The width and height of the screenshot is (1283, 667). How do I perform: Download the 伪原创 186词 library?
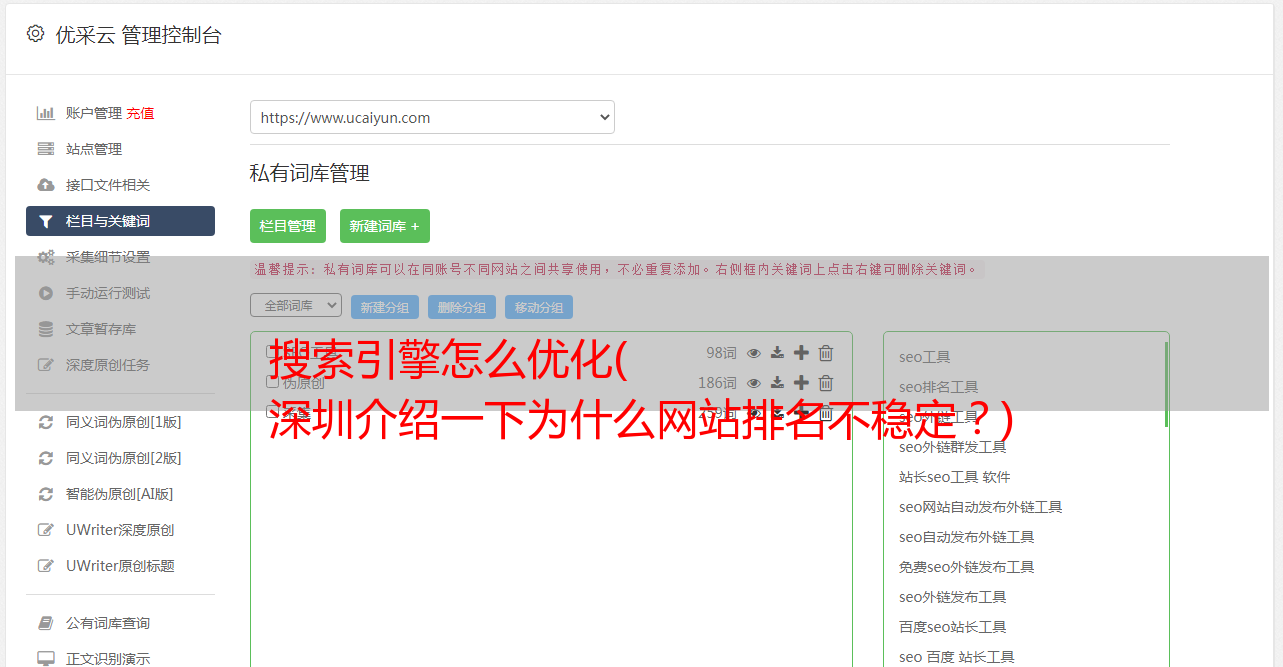point(777,383)
